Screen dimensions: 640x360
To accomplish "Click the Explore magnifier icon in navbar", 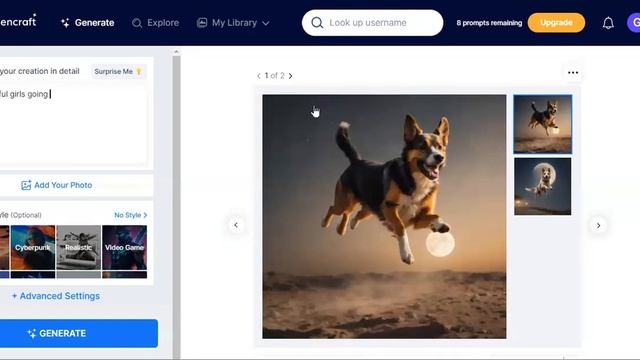I will click(x=137, y=23).
